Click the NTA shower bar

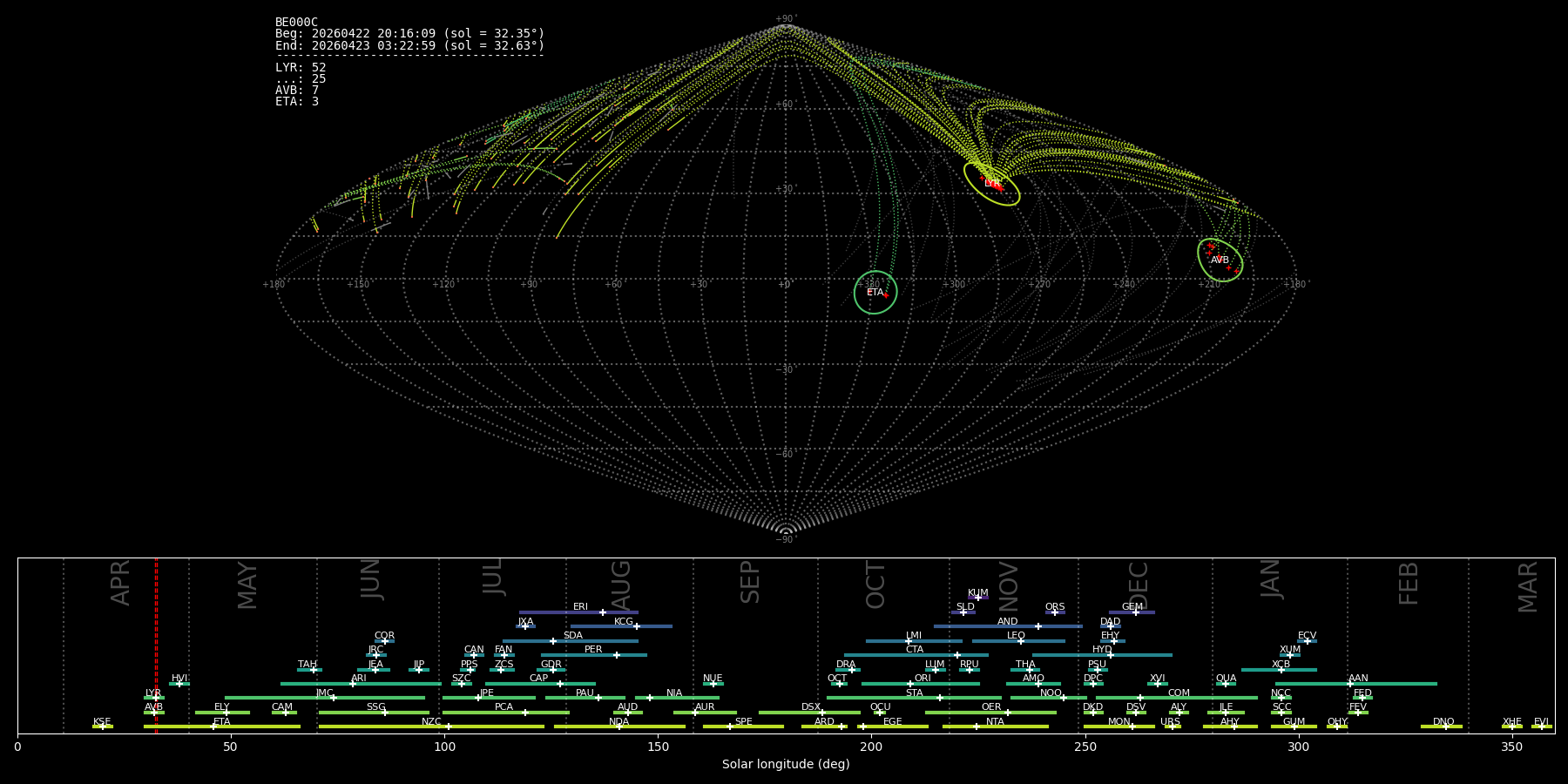pyautogui.click(x=996, y=727)
